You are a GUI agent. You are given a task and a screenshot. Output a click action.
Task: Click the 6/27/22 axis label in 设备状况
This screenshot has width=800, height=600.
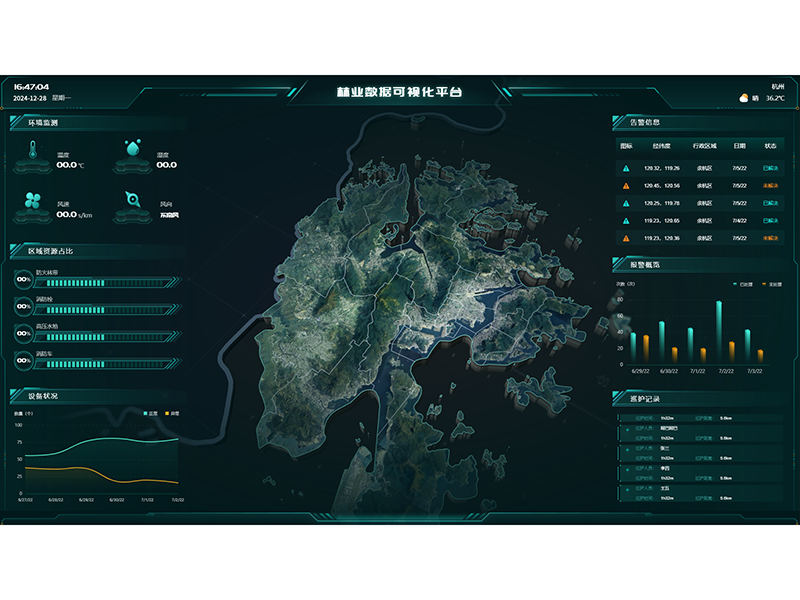[x=26, y=500]
